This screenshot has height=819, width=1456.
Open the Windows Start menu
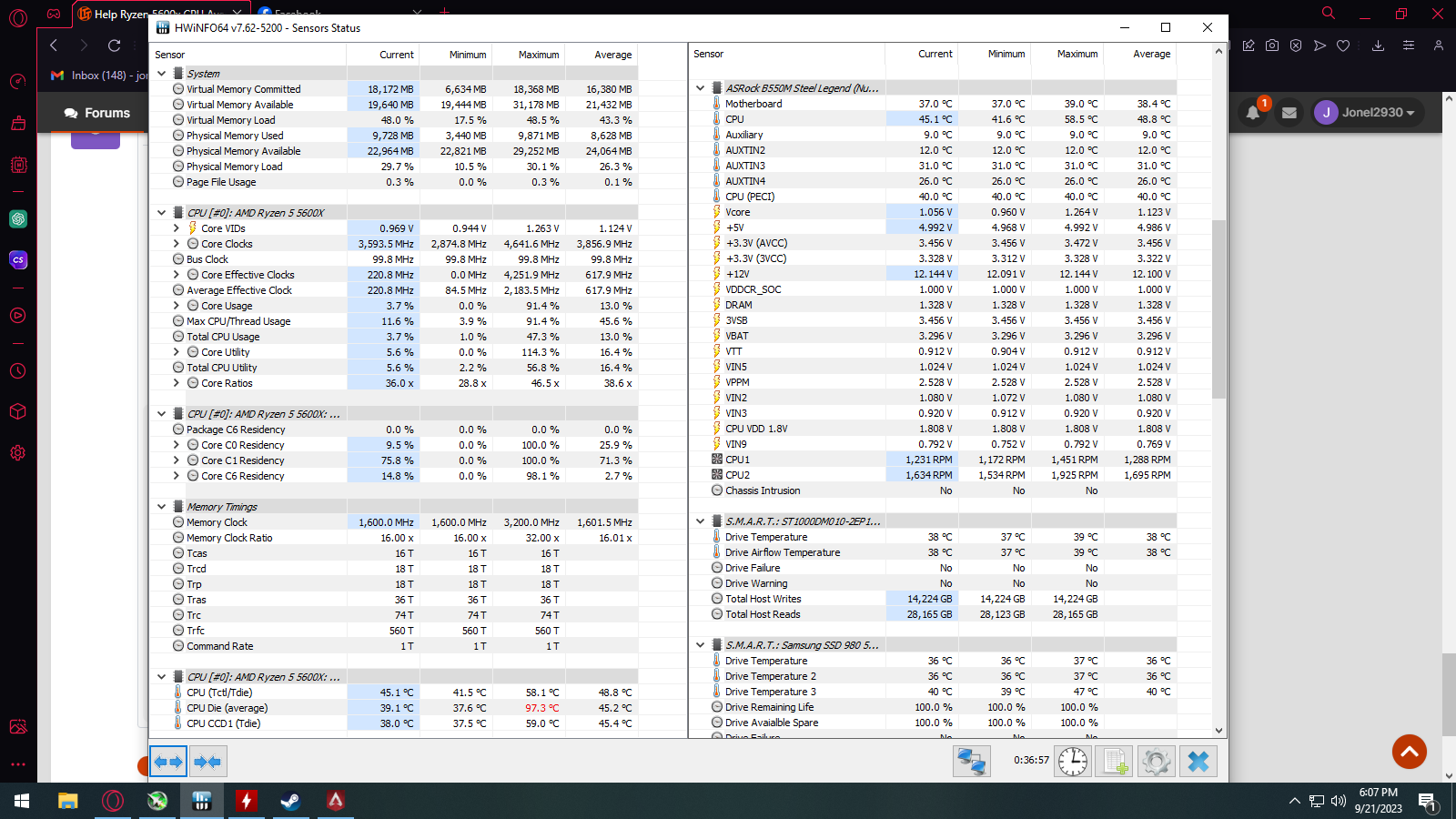[22, 801]
